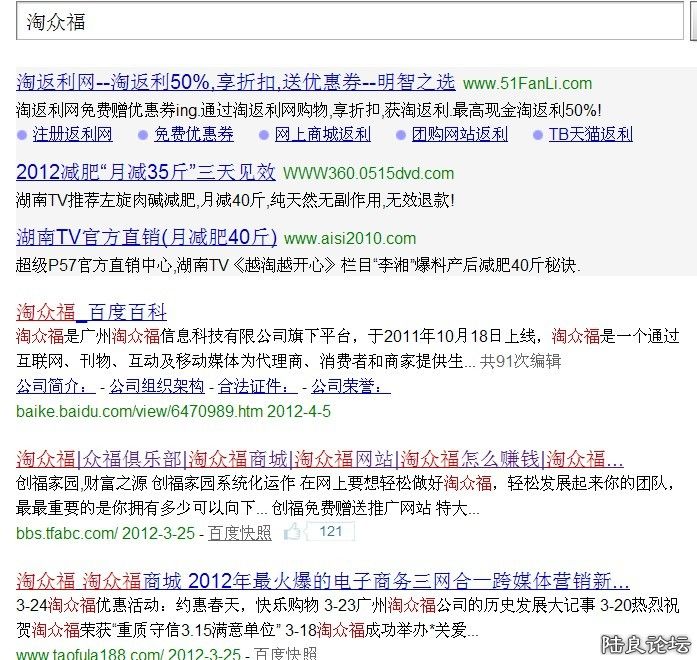Open the 免费优惠券 sublink

(194, 134)
